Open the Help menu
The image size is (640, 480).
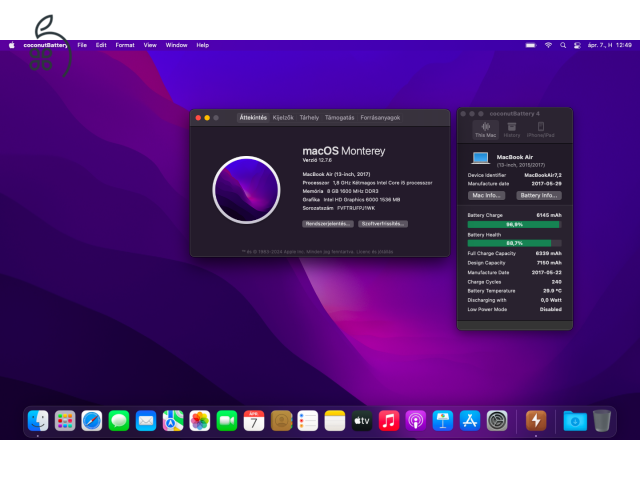click(x=202, y=45)
